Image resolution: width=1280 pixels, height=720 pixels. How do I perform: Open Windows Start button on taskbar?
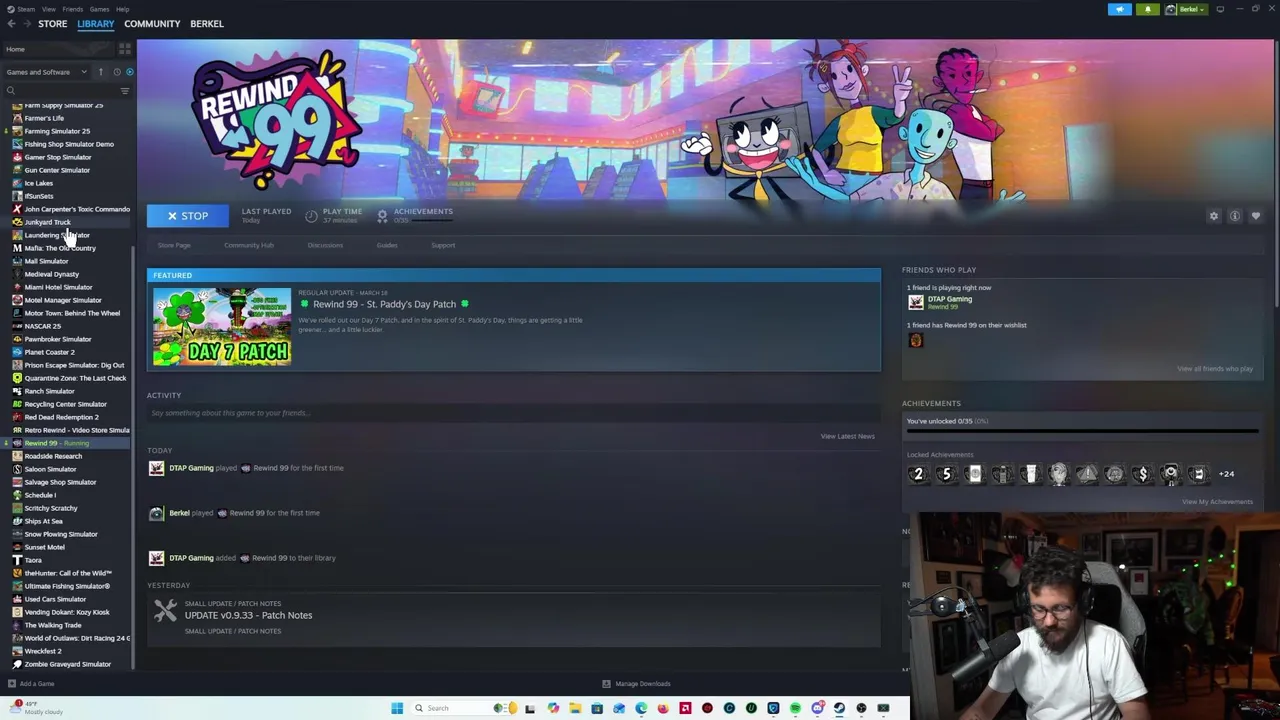397,708
